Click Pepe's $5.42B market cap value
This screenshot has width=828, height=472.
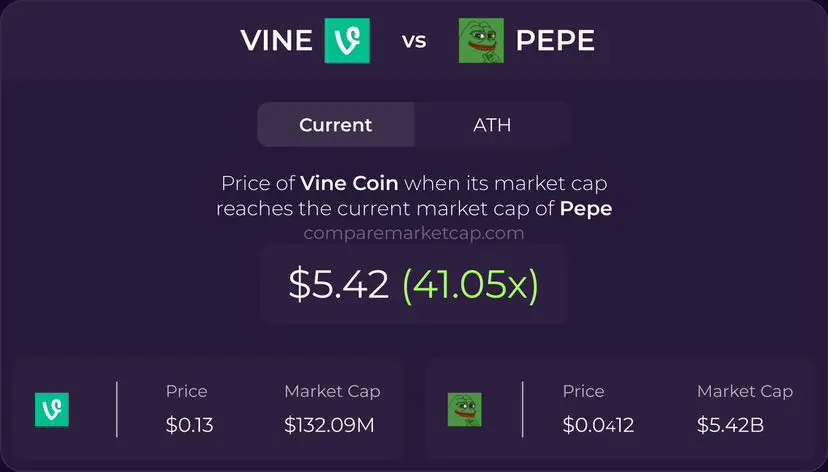tap(730, 425)
